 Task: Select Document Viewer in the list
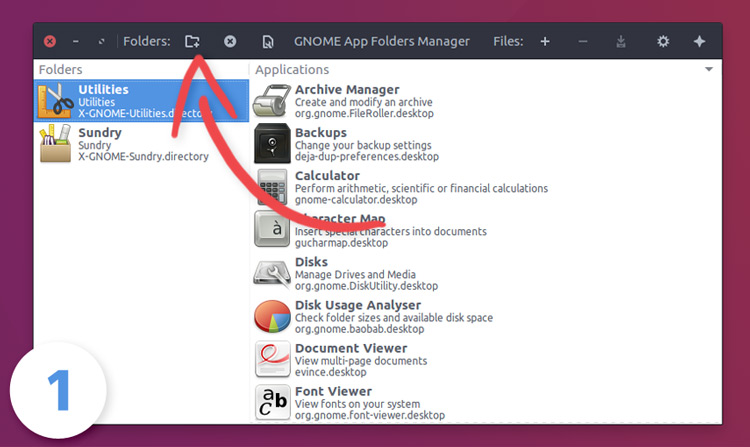pyautogui.click(x=485, y=360)
